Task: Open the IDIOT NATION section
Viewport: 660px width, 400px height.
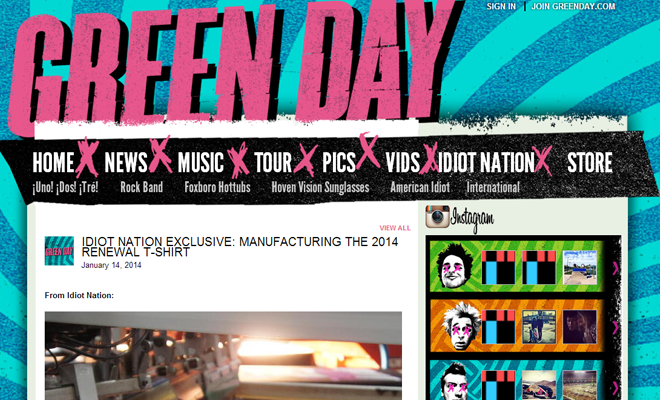Action: click(486, 163)
